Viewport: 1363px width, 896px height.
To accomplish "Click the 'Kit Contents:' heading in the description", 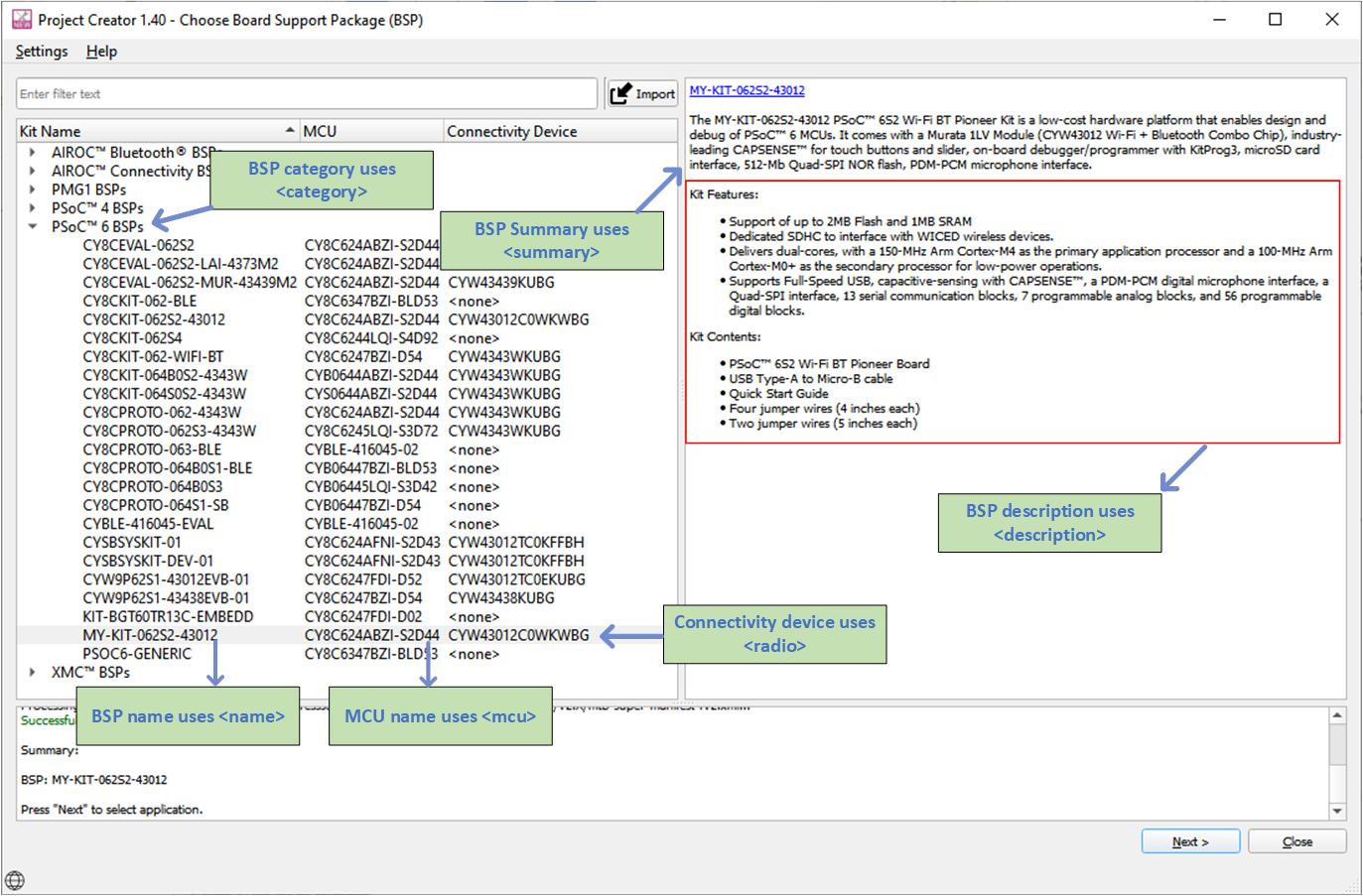I will tap(726, 337).
